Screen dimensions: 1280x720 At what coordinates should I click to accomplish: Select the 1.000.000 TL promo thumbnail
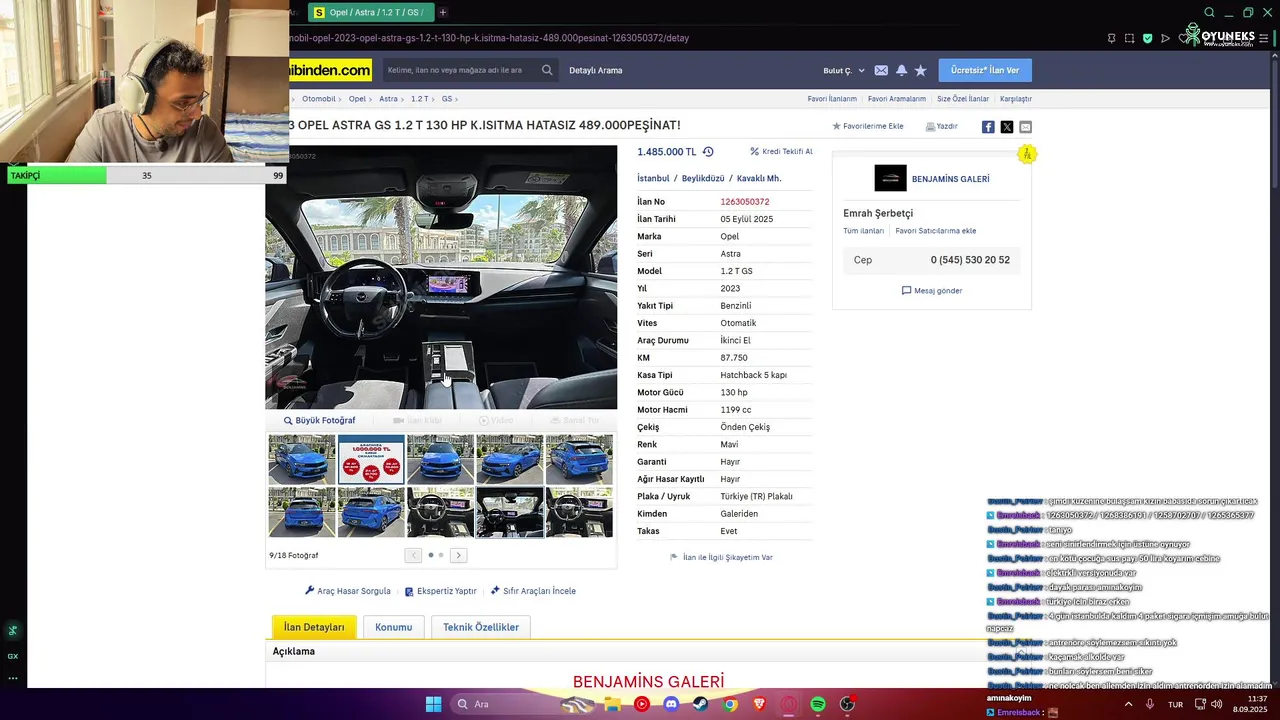click(371, 459)
